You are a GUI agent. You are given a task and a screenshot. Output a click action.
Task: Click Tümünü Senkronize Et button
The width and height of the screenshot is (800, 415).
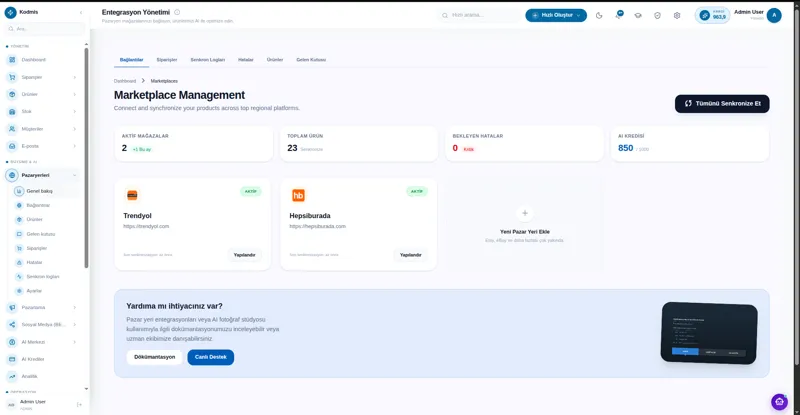[x=722, y=104]
